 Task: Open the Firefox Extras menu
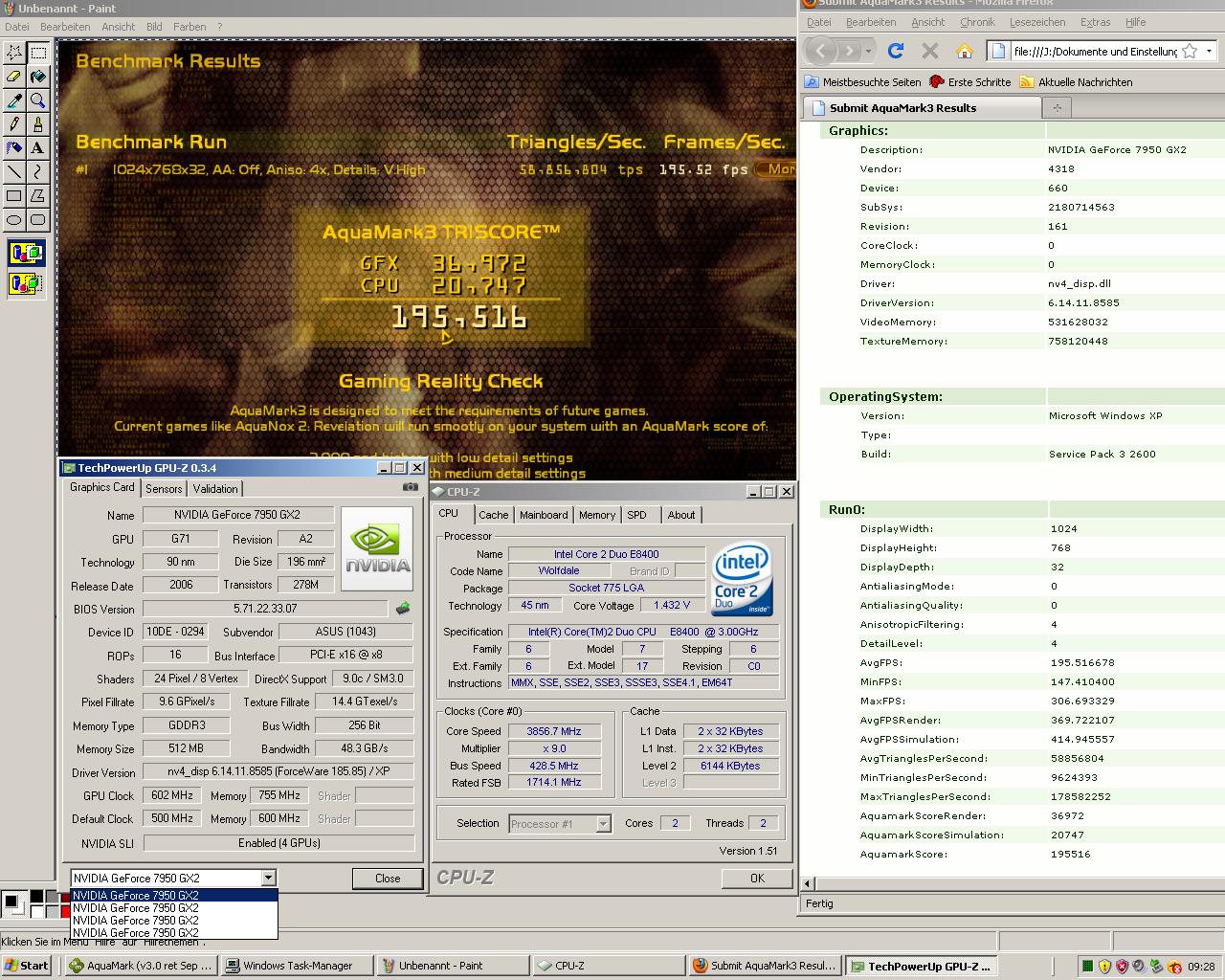[1095, 22]
